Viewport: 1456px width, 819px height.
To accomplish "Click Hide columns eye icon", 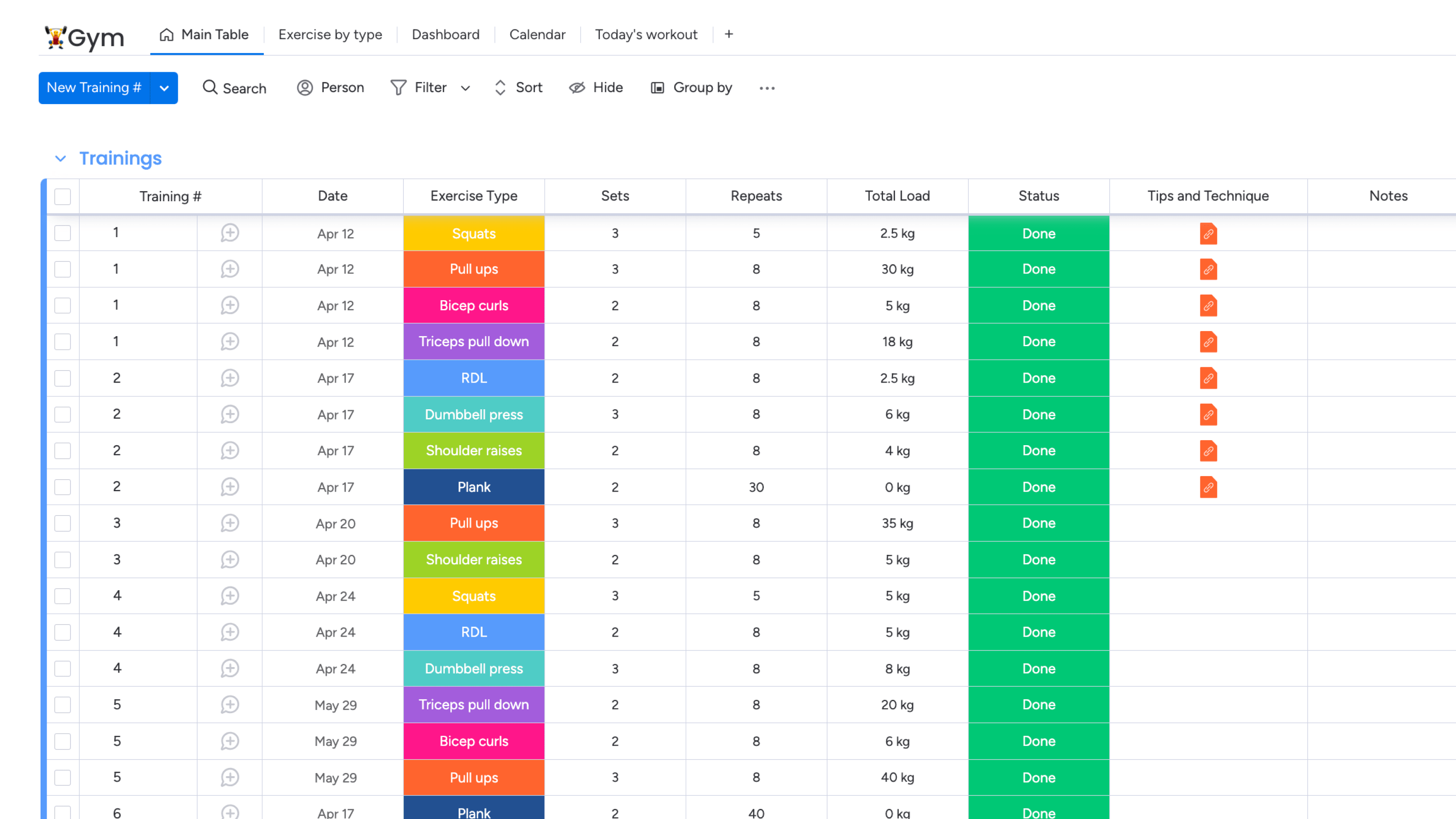I will tap(577, 87).
